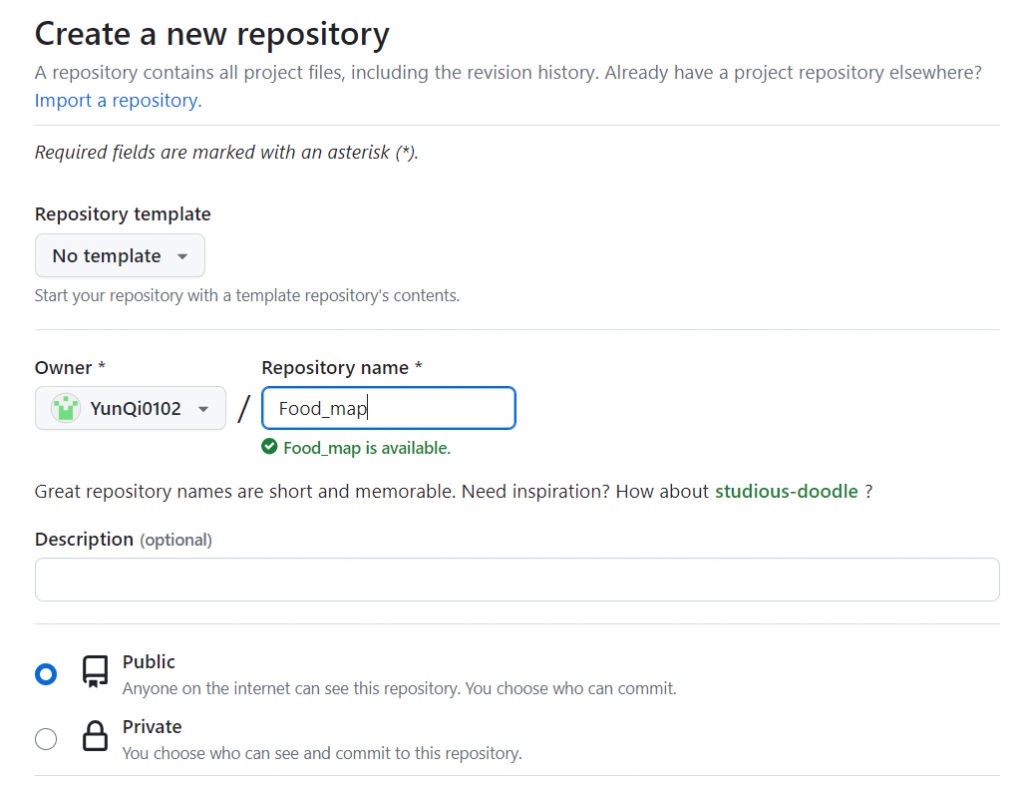This screenshot has height=790, width=1024.
Task: Click the Repository template label
Action: [123, 214]
